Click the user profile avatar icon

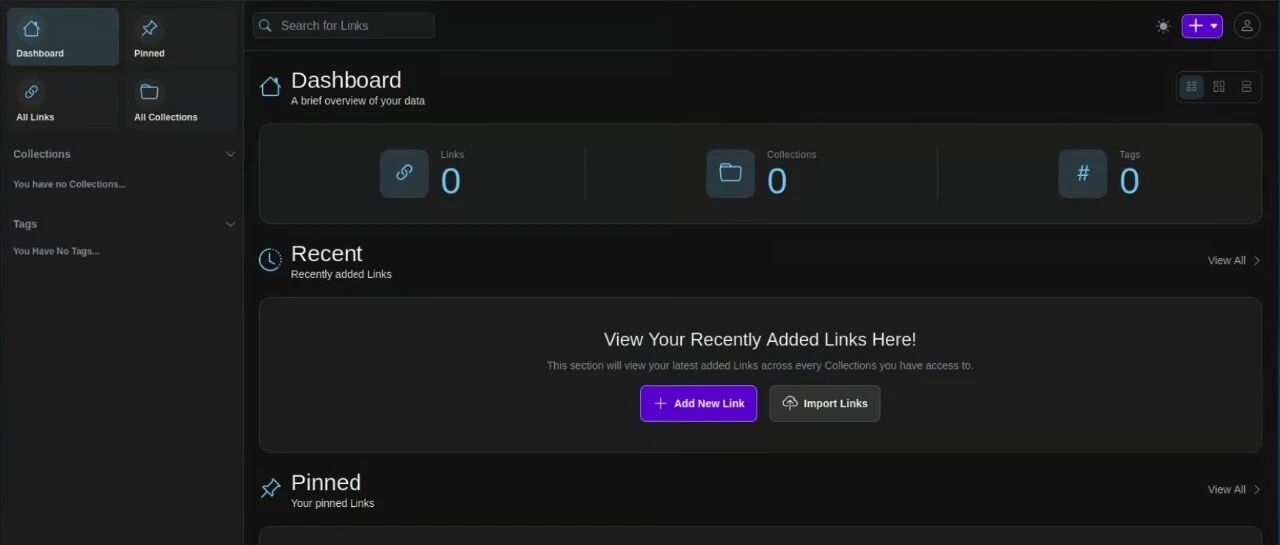pos(1246,26)
